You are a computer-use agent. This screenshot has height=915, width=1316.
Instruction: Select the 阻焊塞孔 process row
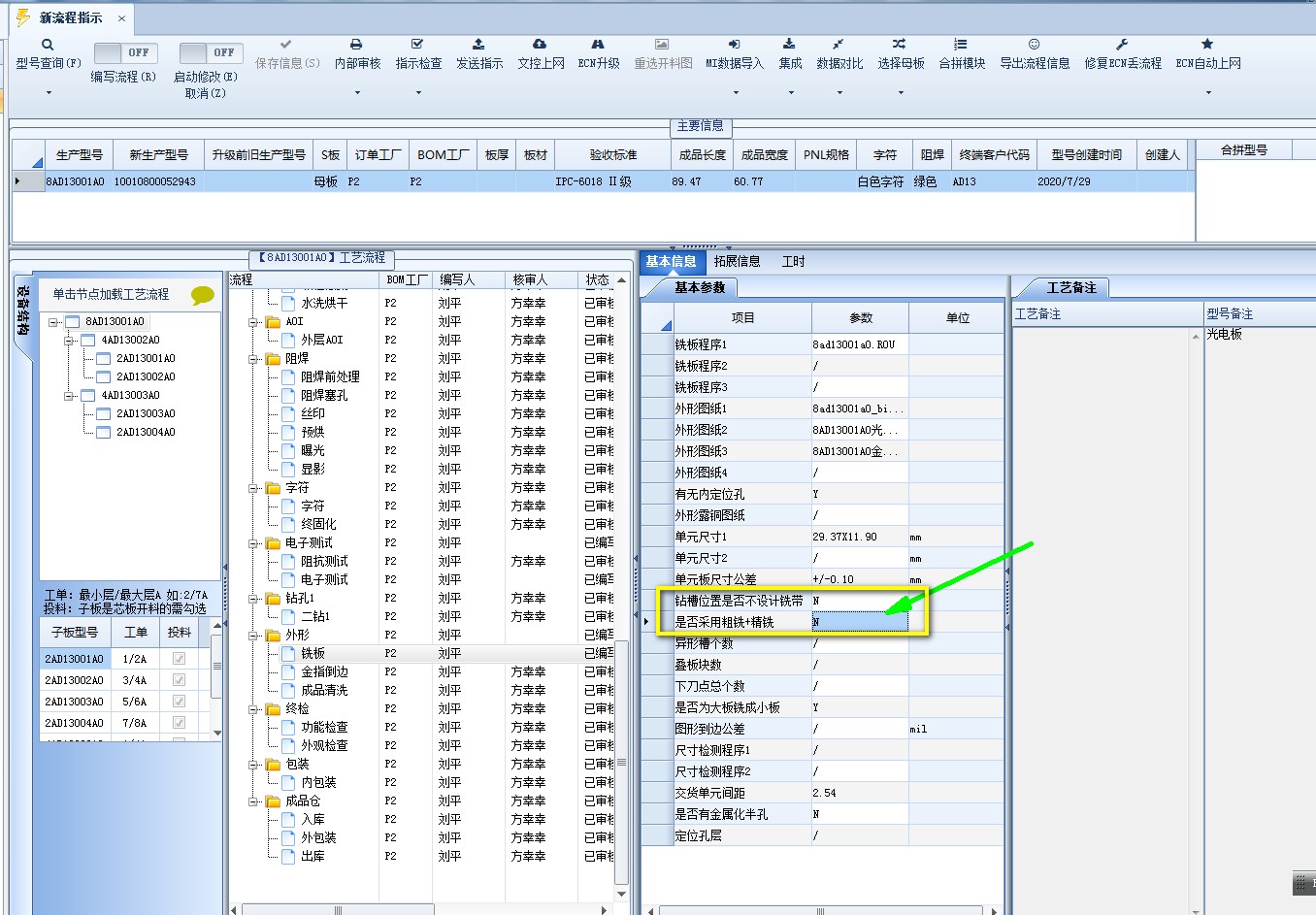324,395
